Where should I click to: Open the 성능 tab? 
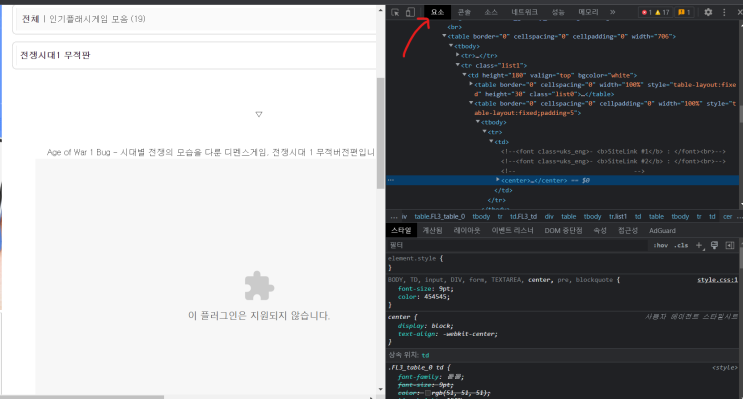click(x=558, y=12)
